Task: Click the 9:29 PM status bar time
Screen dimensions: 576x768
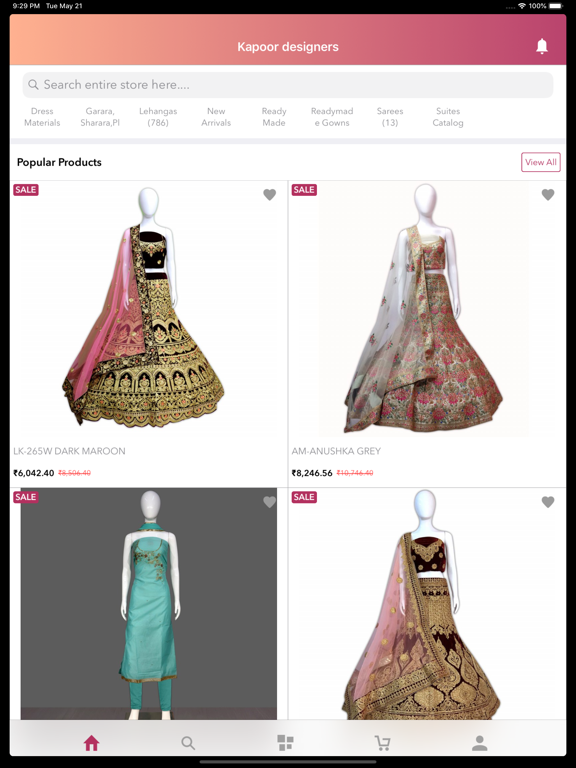Action: [27, 6]
